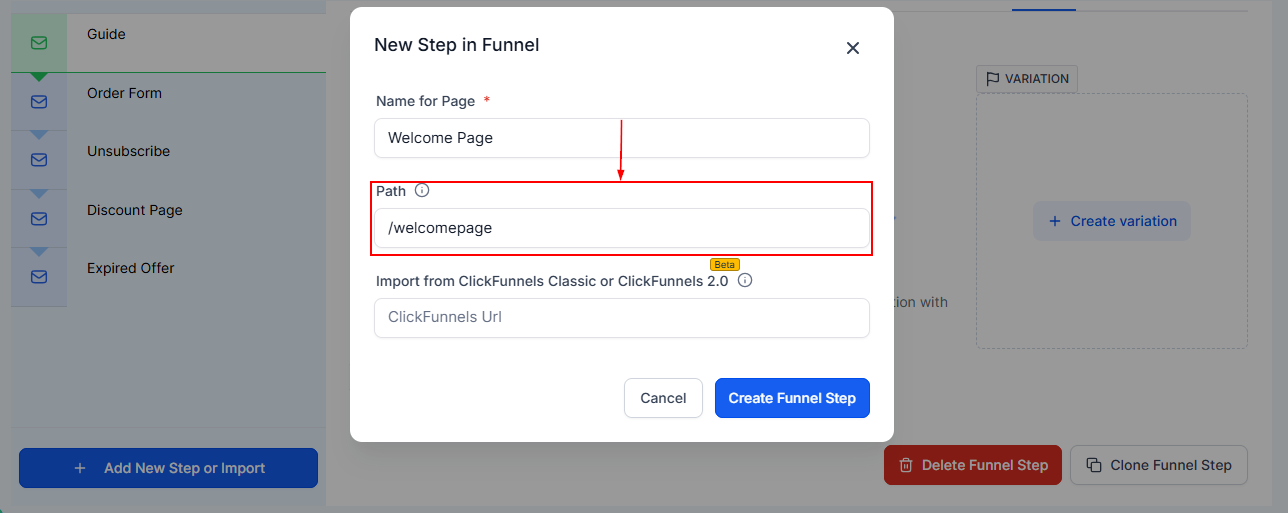Click the Create variation button
The width and height of the screenshot is (1288, 513).
[x=1112, y=221]
